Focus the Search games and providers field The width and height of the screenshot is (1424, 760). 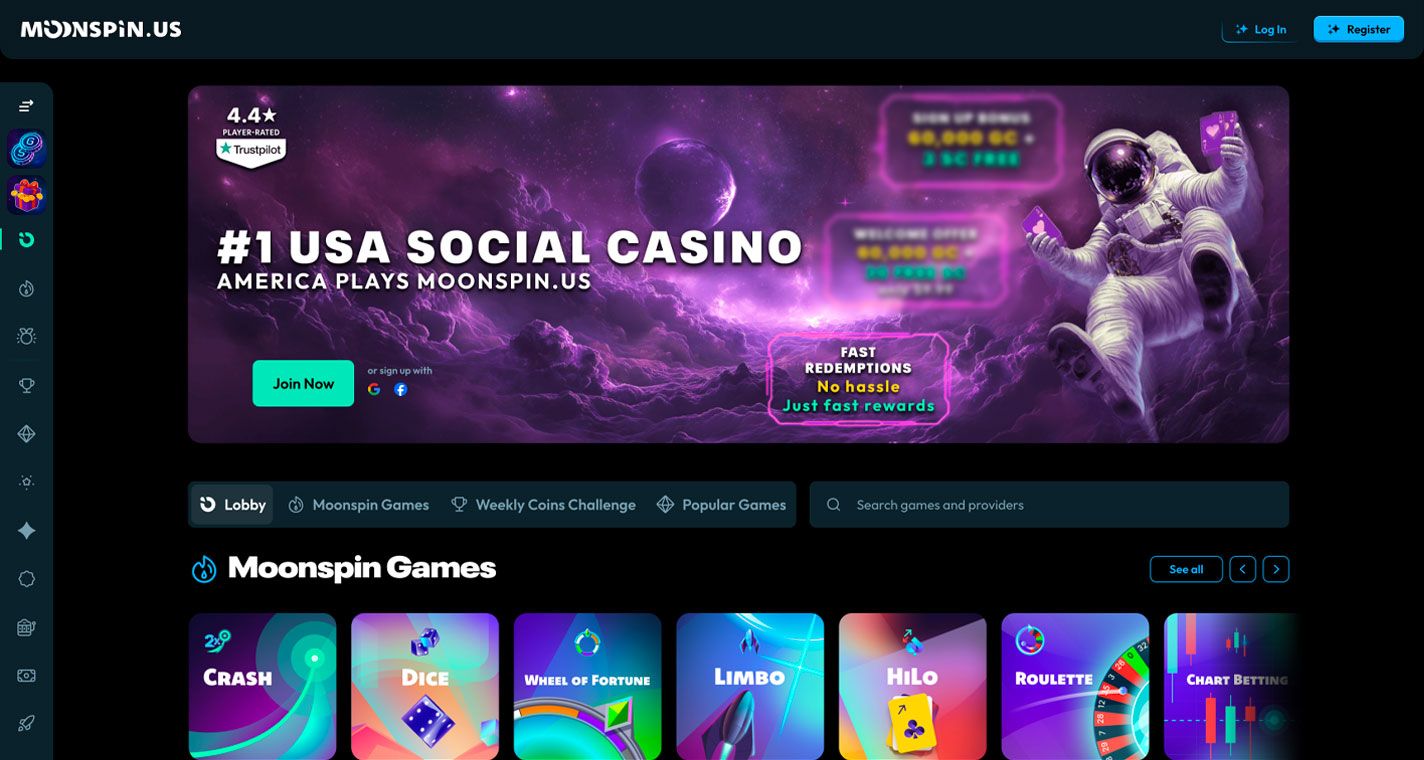(1049, 505)
